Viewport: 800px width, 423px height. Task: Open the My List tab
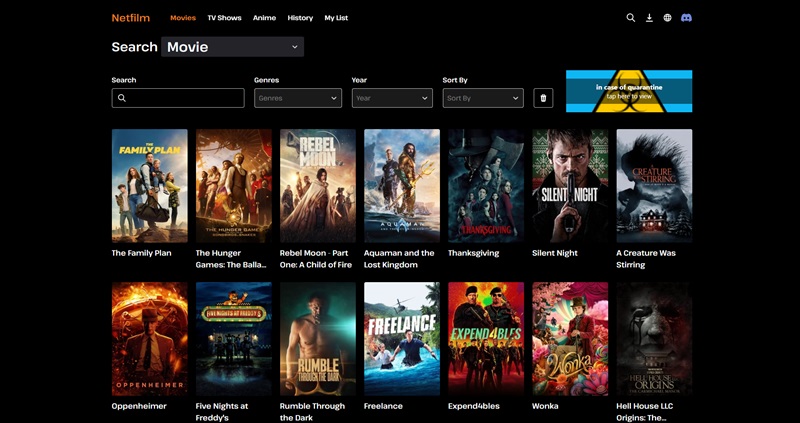pyautogui.click(x=336, y=18)
